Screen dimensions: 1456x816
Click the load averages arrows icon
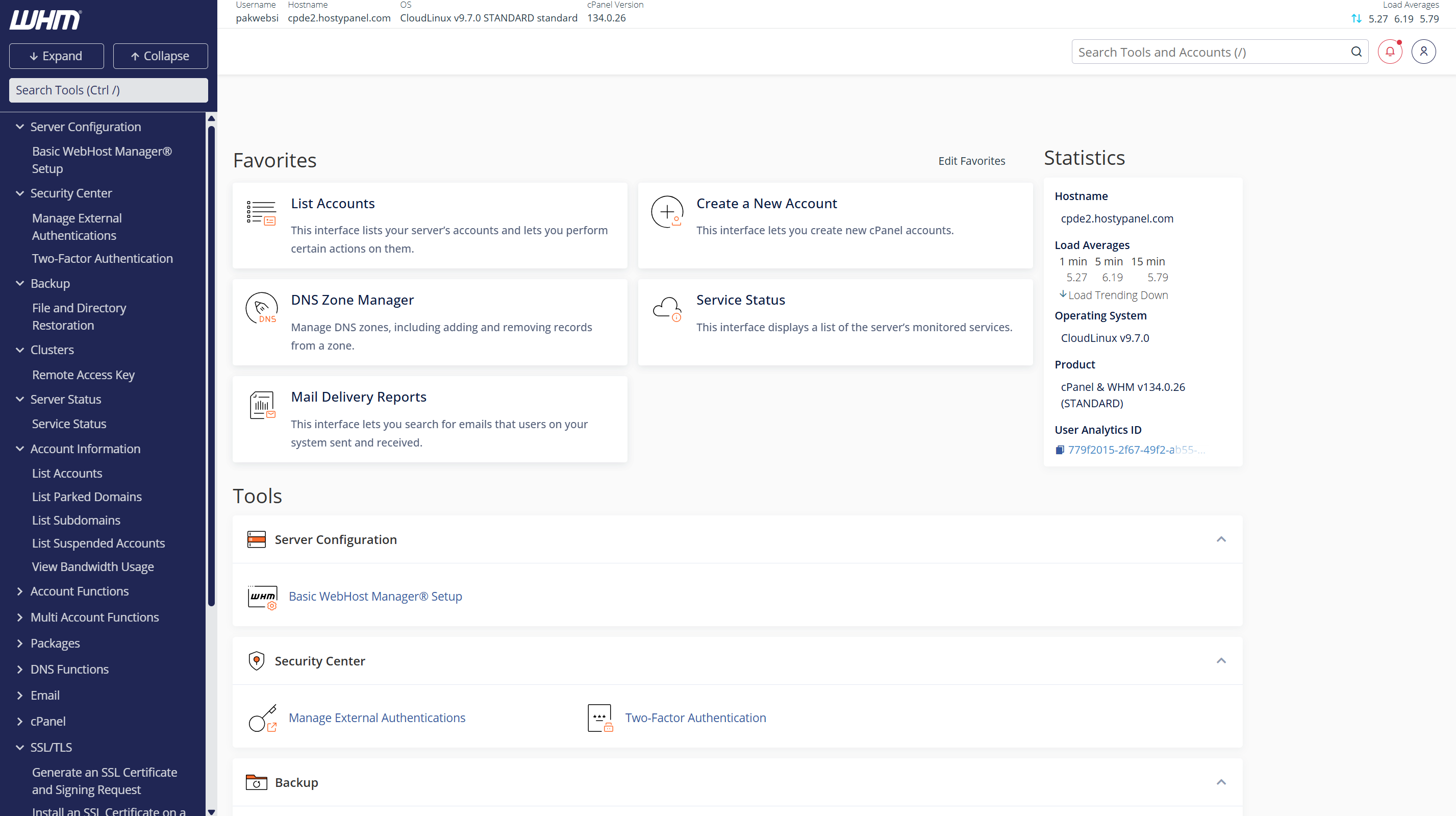tap(1356, 19)
